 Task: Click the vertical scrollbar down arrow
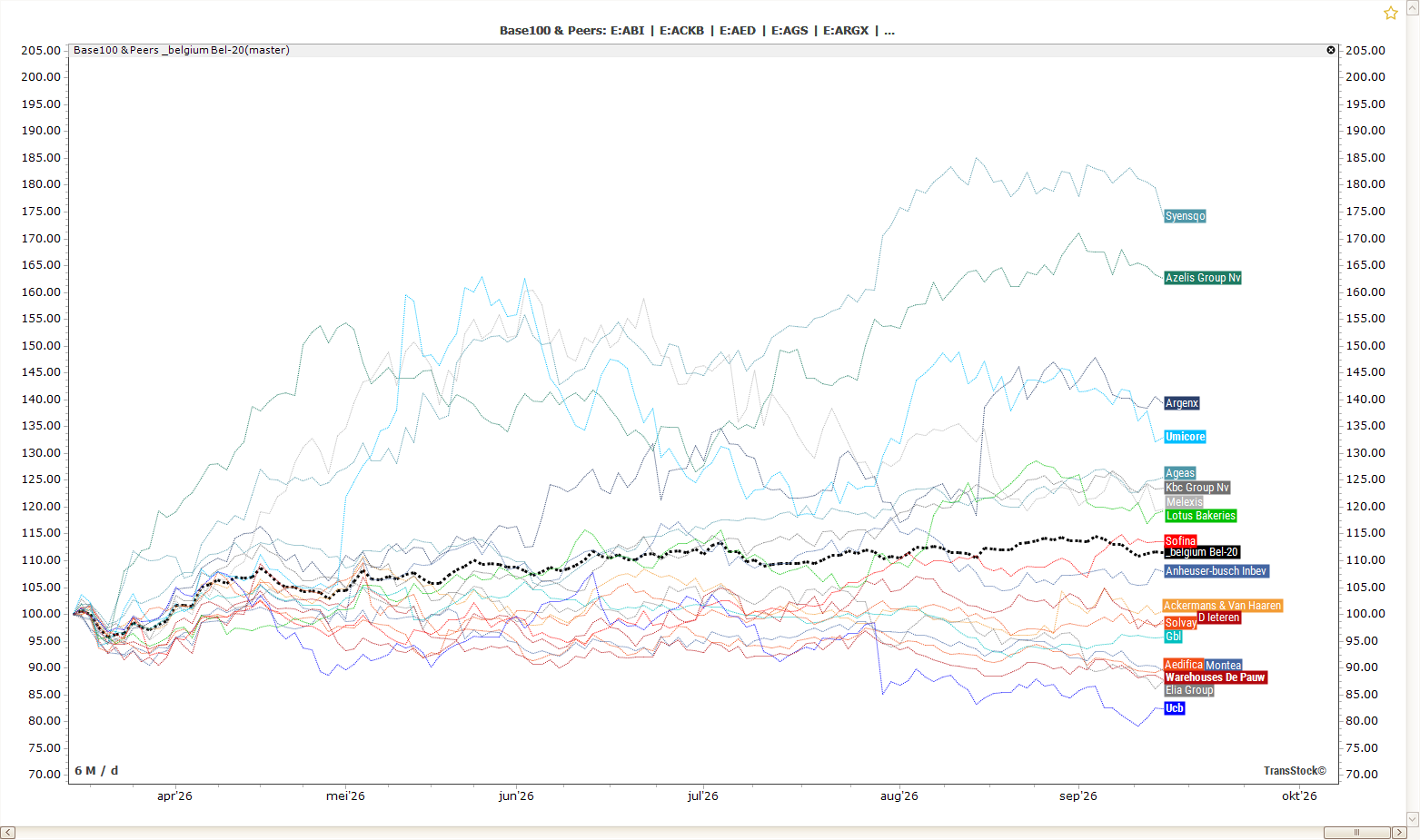1413,819
